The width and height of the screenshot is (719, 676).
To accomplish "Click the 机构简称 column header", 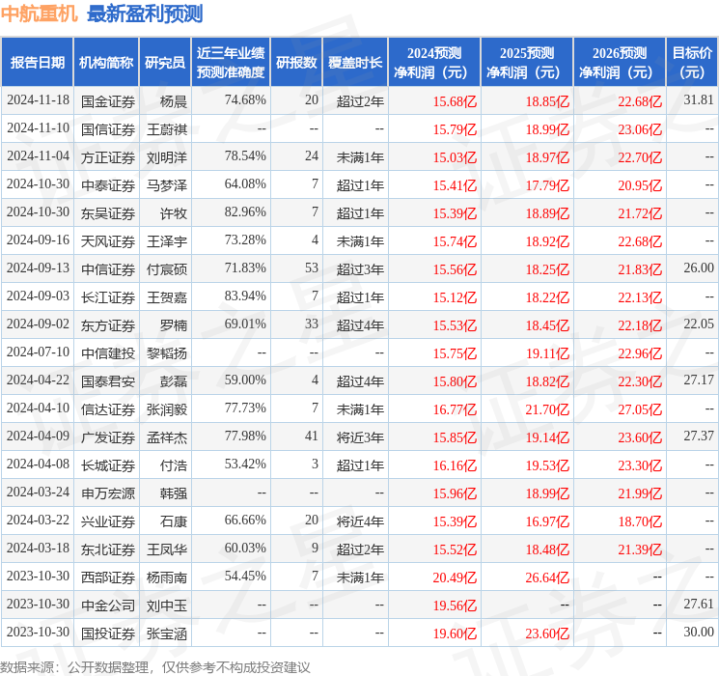I will 106,62.
